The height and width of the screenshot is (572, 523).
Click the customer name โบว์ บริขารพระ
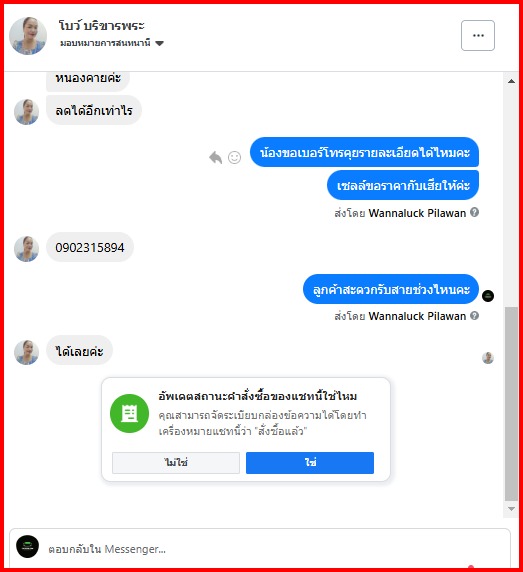coord(102,26)
